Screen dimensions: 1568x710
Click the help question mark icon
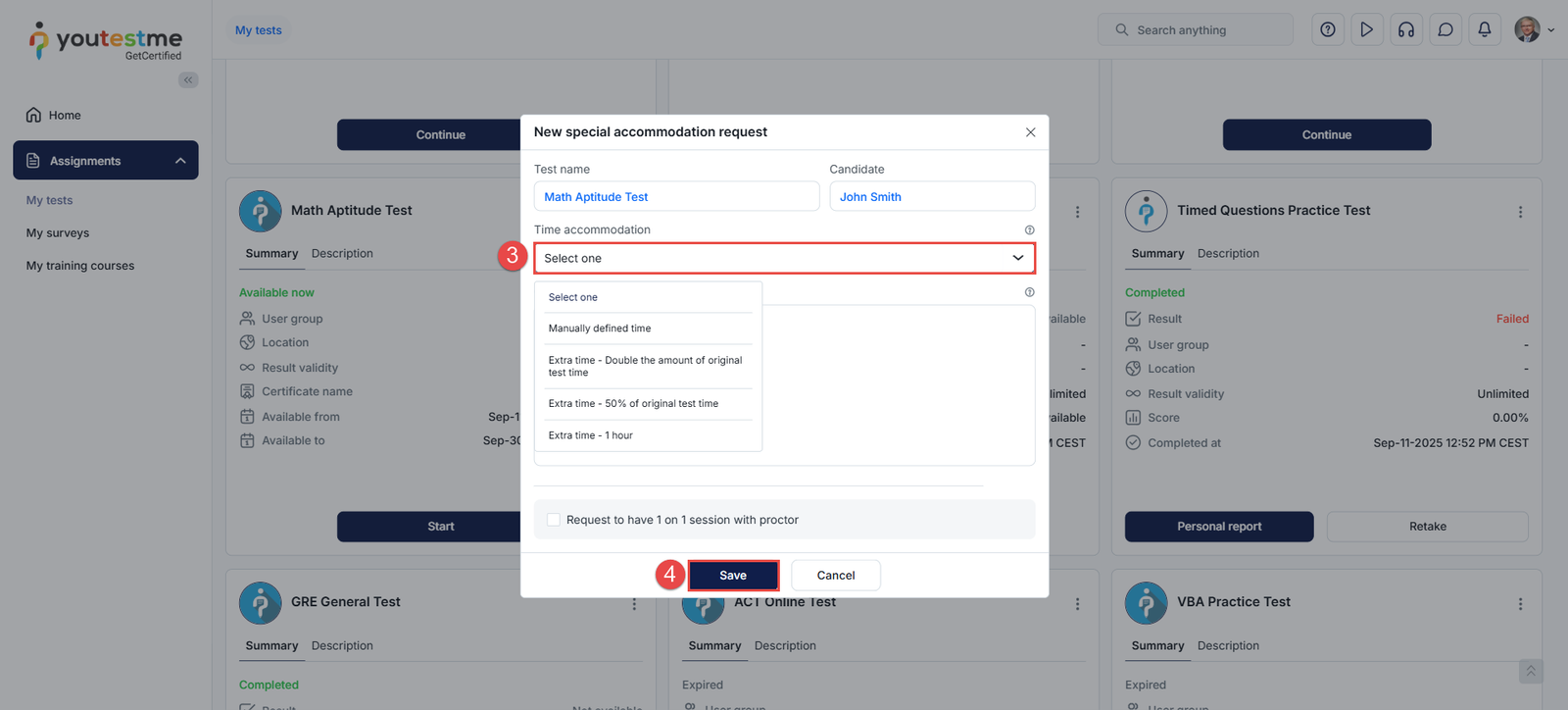click(1327, 29)
